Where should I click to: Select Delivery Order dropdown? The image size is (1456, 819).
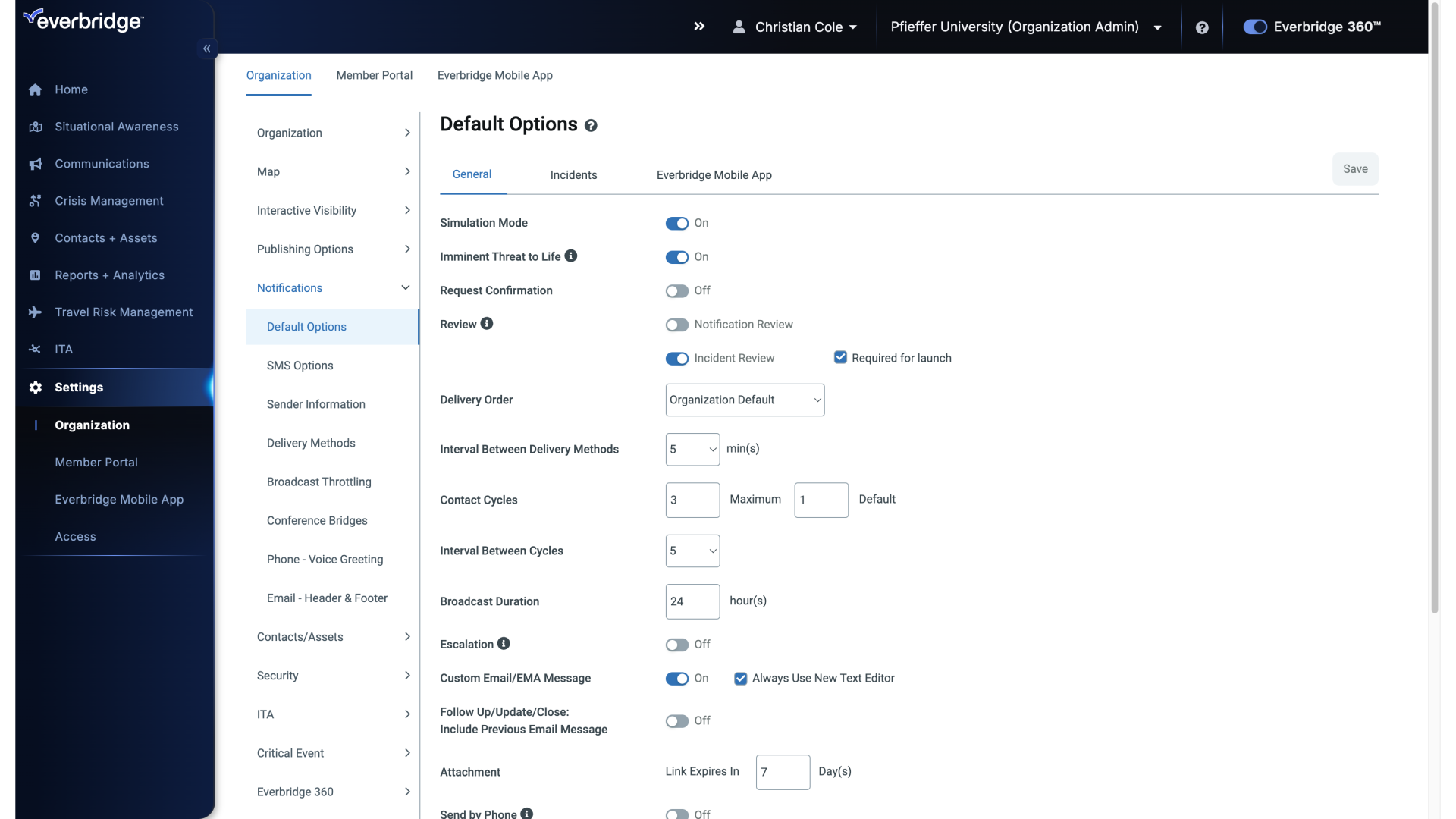coord(744,399)
